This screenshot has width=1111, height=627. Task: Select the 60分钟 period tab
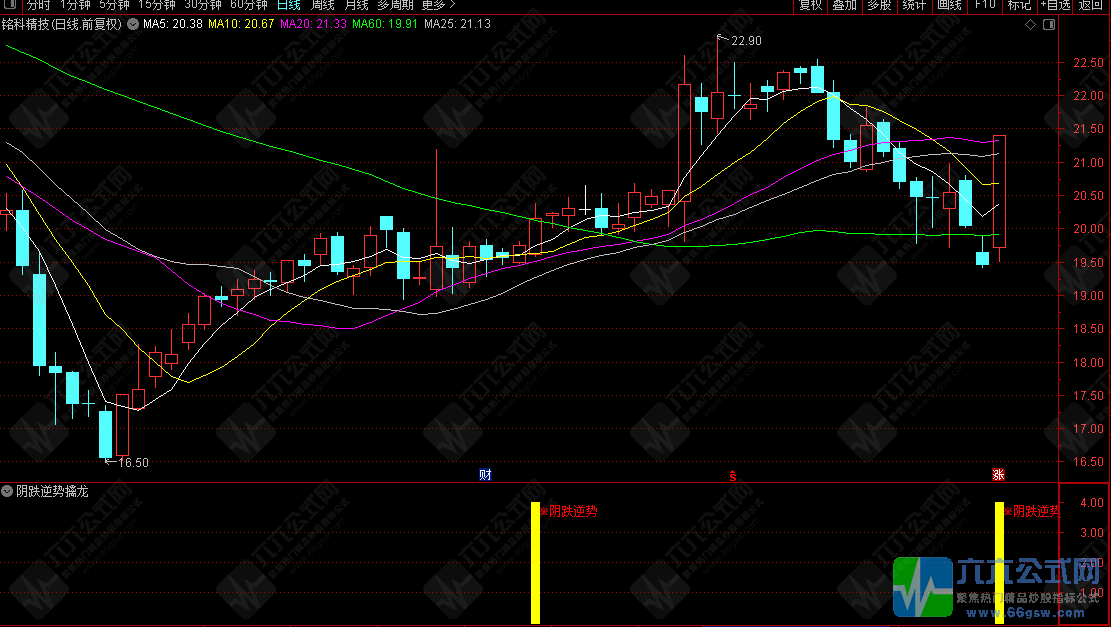[249, 5]
